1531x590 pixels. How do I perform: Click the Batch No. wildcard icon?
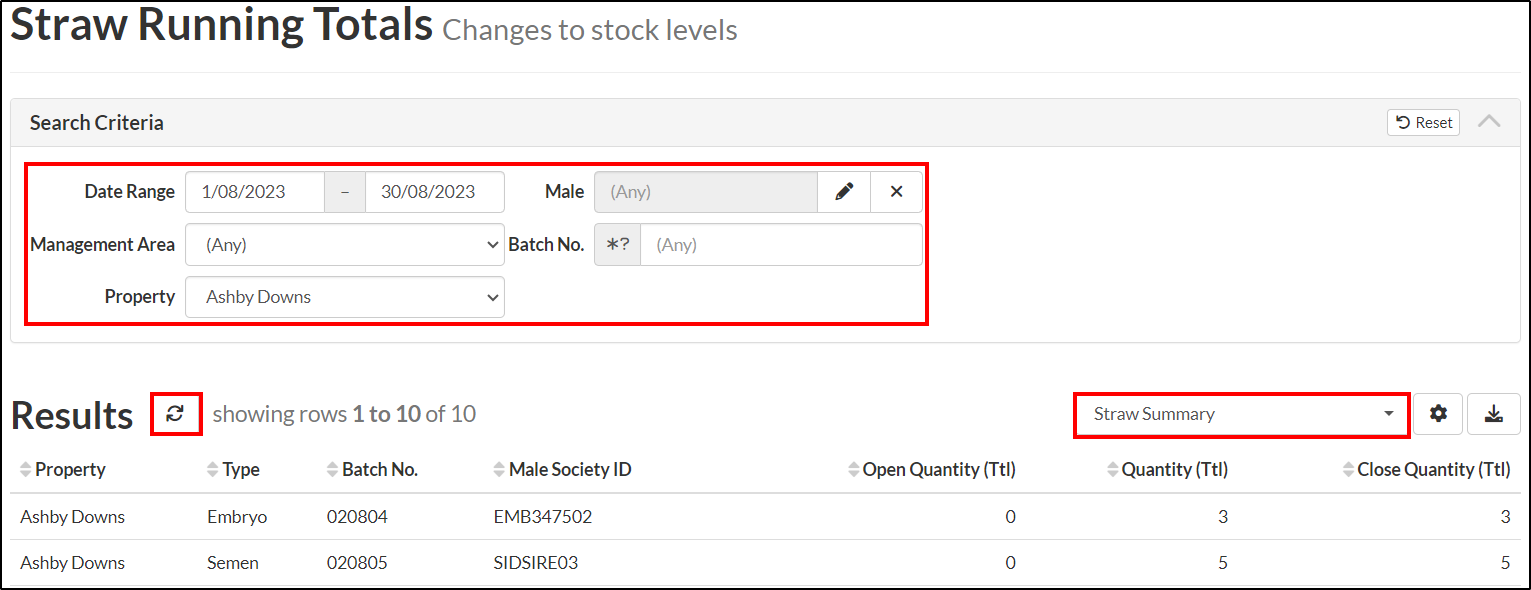click(x=618, y=245)
